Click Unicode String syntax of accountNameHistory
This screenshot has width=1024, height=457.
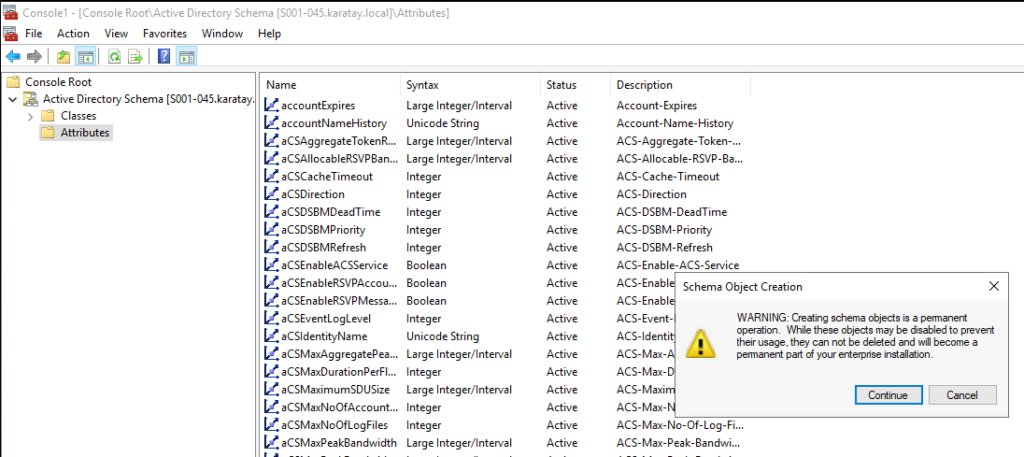click(442, 123)
